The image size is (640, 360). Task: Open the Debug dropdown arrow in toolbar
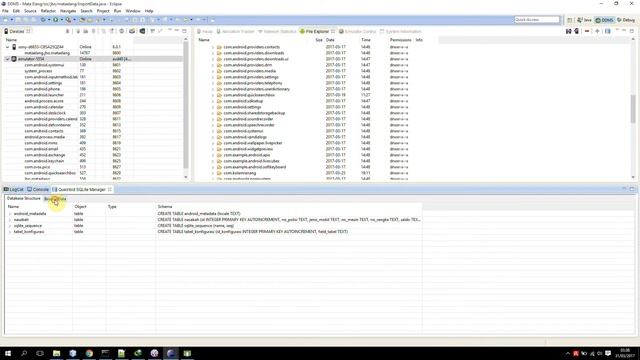click(49, 20)
